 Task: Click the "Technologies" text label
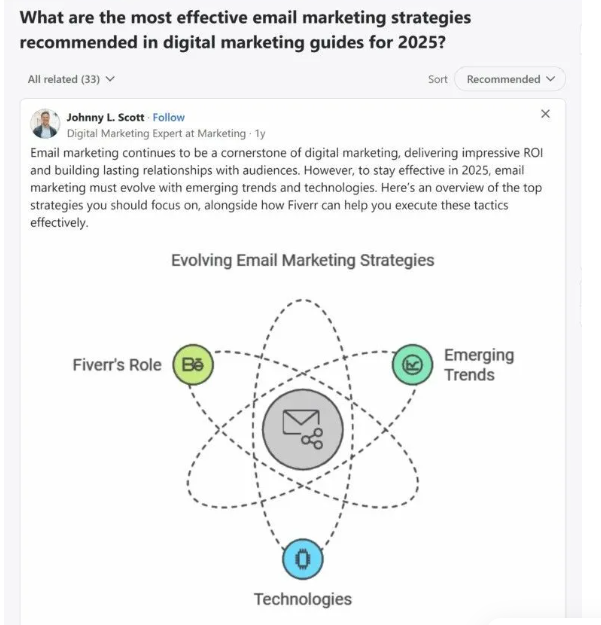(302, 599)
